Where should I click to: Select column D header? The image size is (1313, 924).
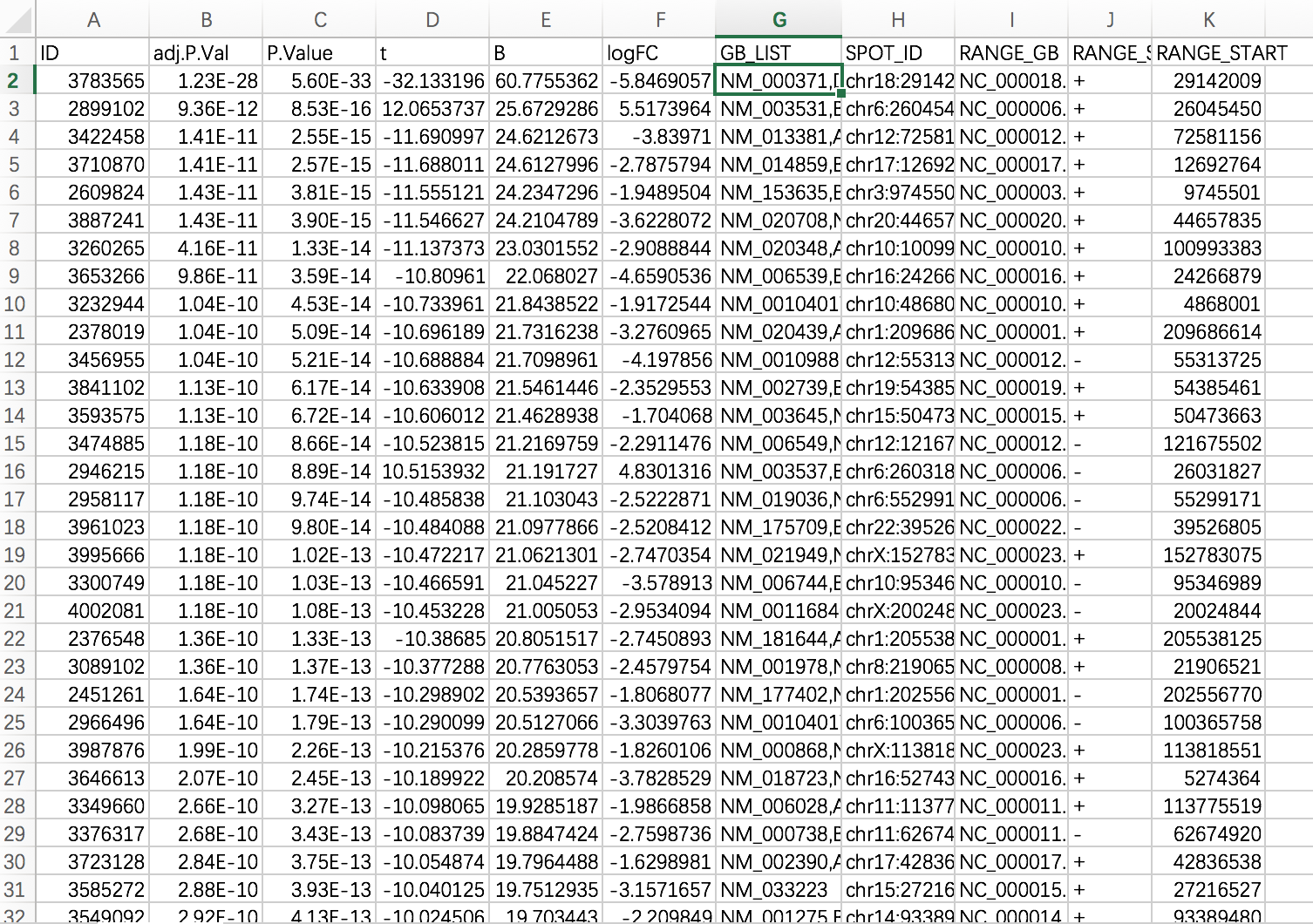tap(432, 19)
